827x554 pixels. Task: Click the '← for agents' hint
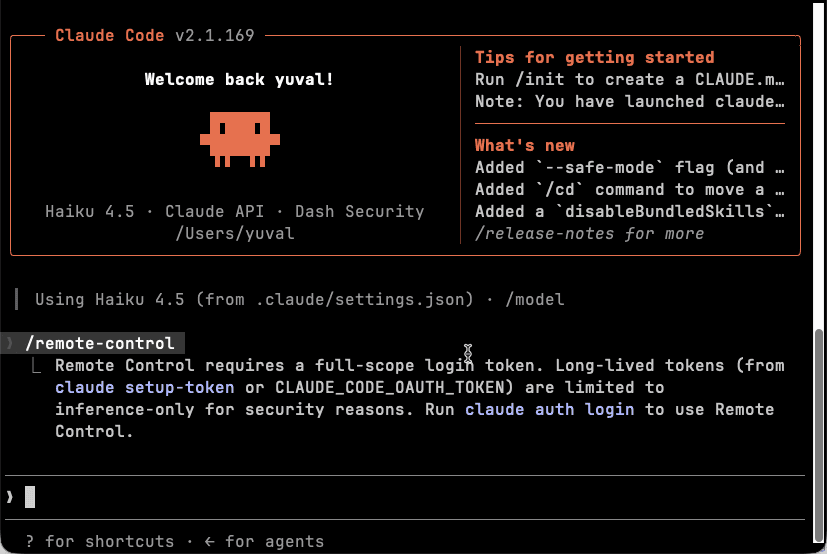[264, 541]
